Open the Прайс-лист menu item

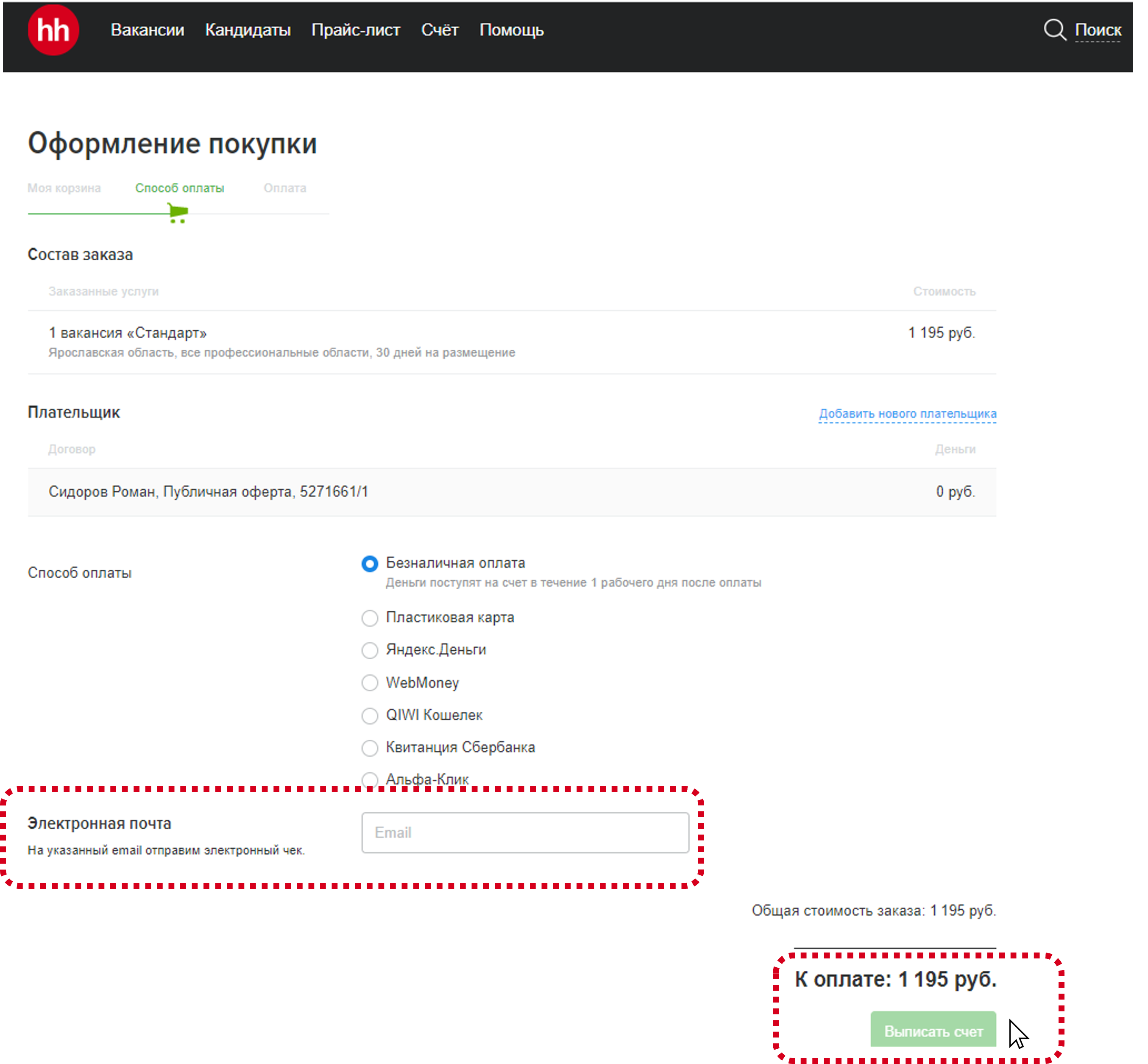click(x=356, y=30)
